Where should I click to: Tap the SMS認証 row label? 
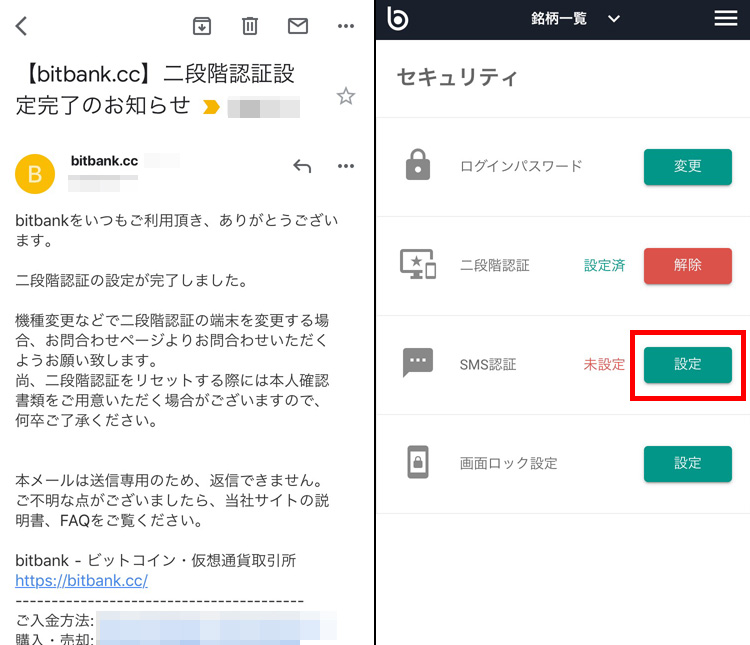(x=488, y=365)
